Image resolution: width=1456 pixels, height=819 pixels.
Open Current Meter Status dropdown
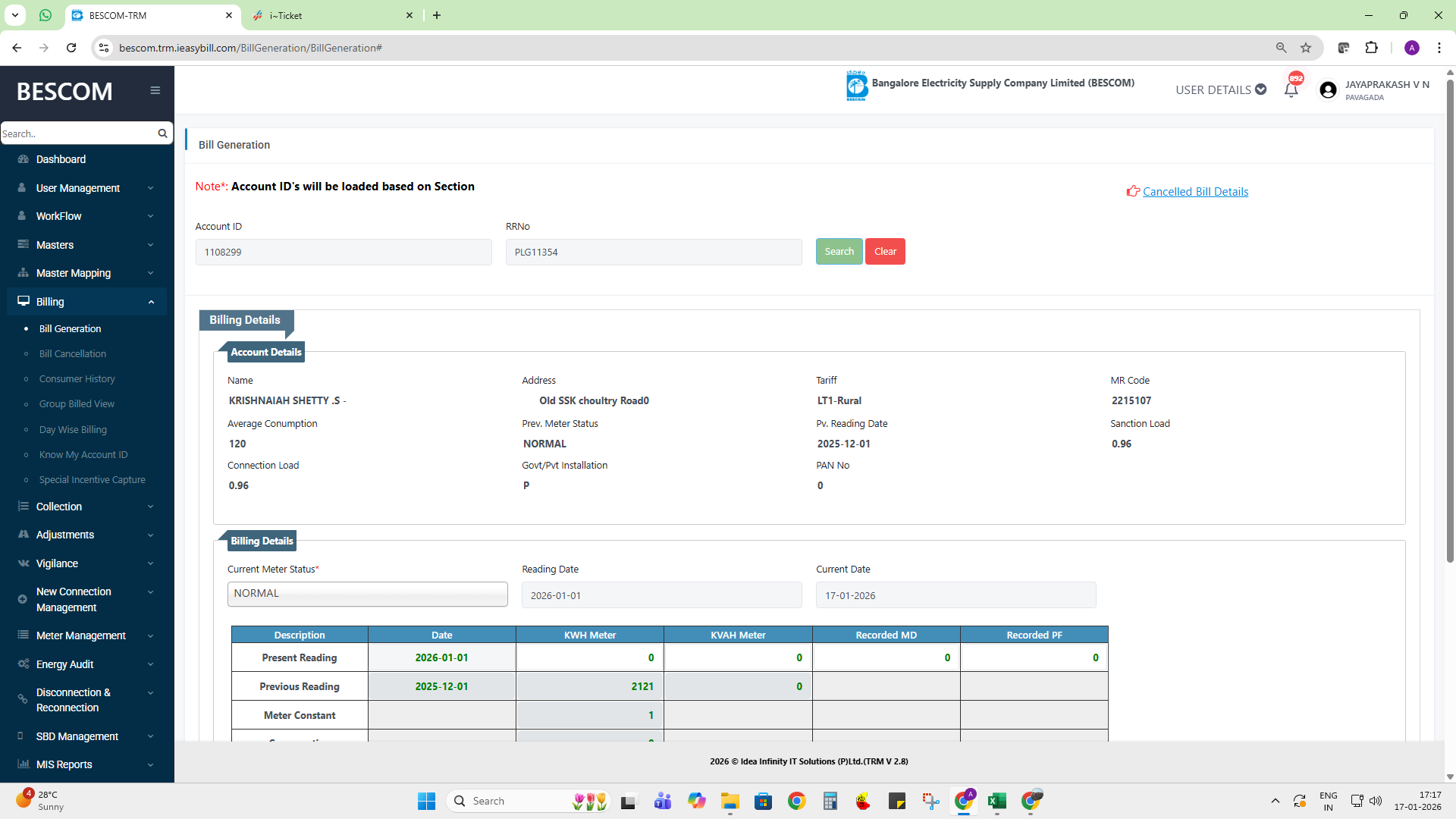[367, 594]
